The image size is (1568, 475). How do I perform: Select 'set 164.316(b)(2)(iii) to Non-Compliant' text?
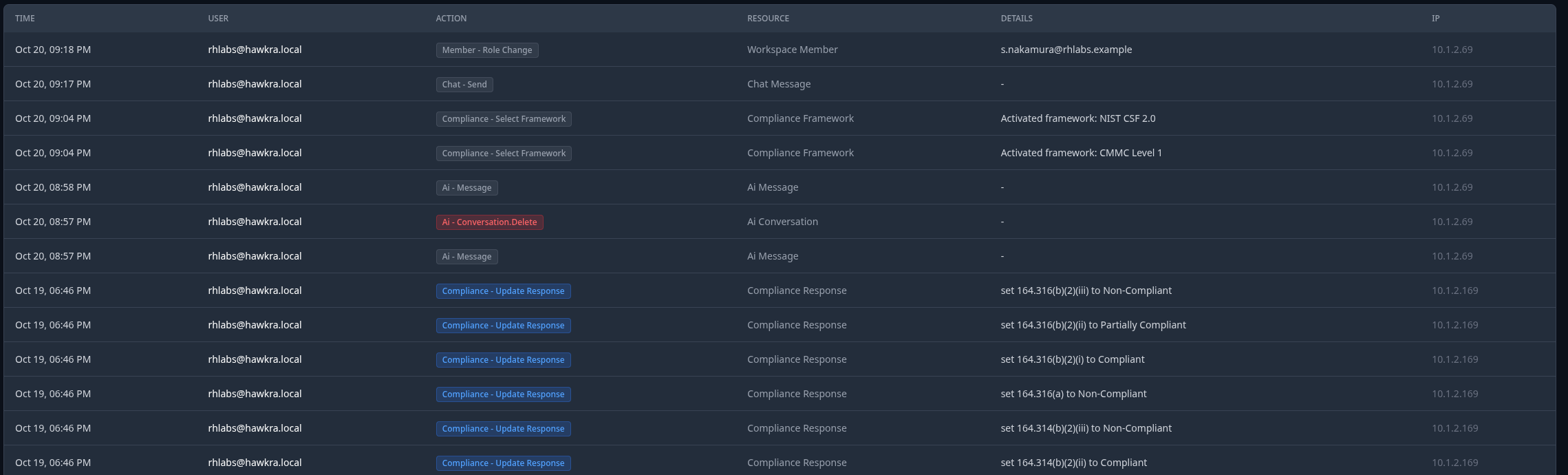coord(1086,291)
